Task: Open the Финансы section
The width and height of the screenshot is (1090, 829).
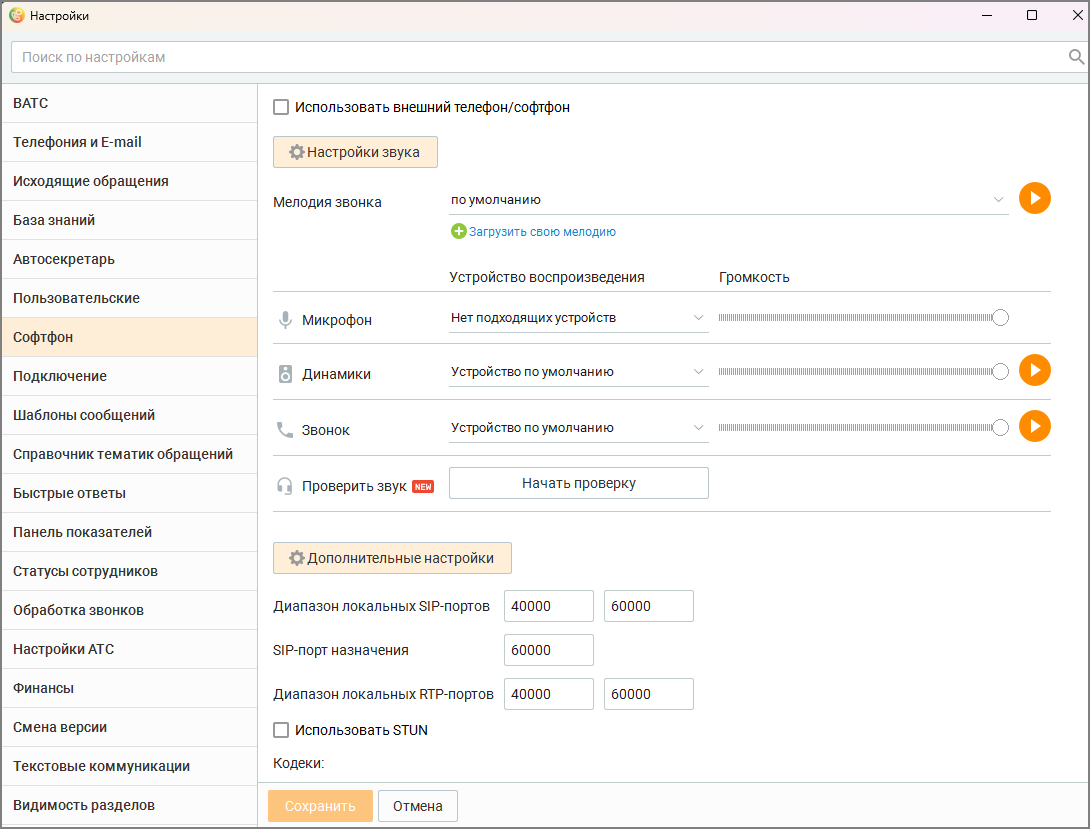Action: [129, 688]
